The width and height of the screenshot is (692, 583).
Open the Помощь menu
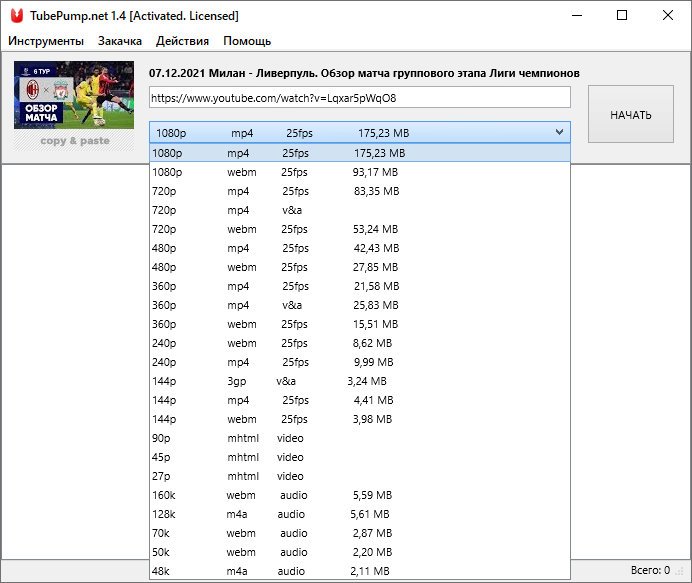coord(247,41)
